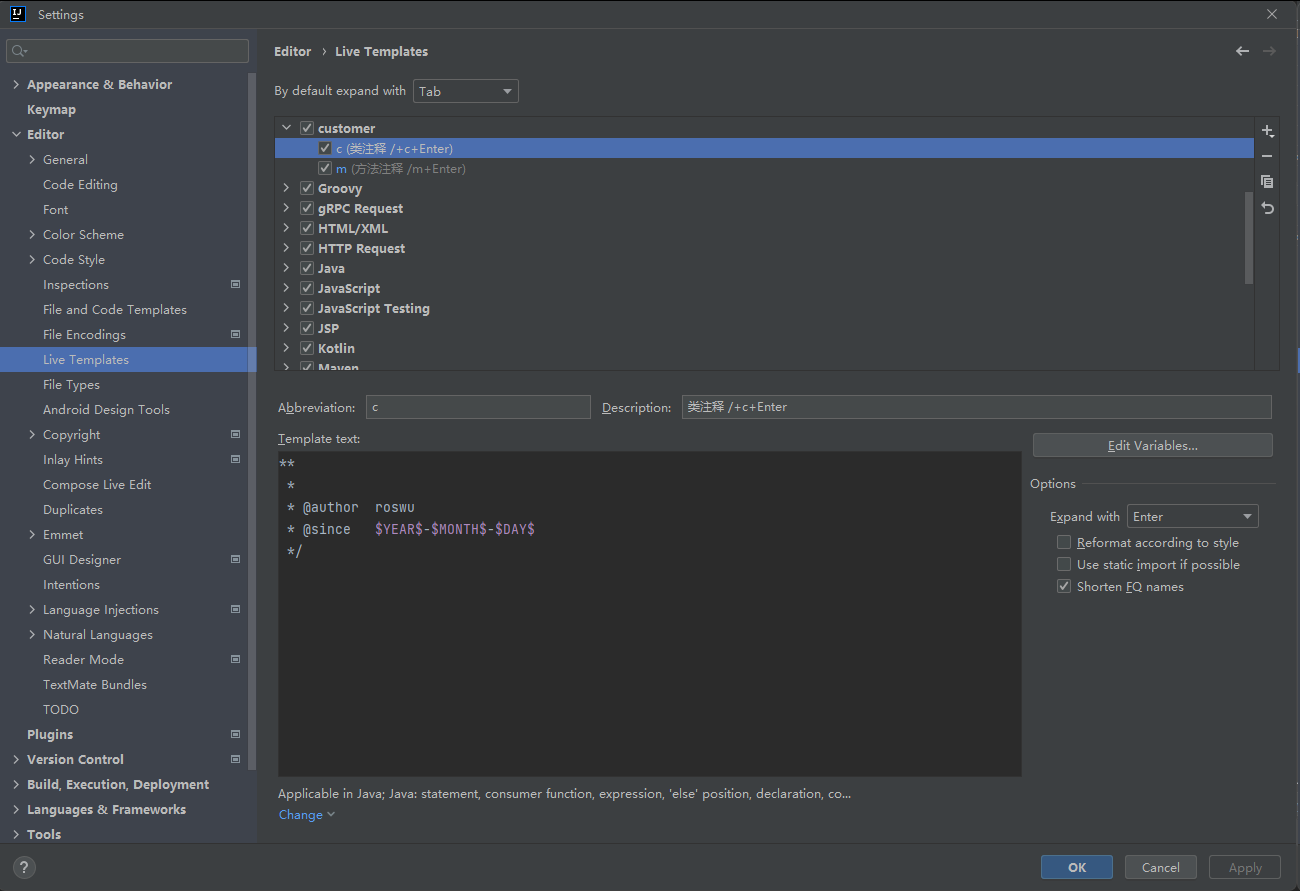Viewport: 1300px width, 891px height.
Task: Select the m method-comment template row
Action: [764, 168]
